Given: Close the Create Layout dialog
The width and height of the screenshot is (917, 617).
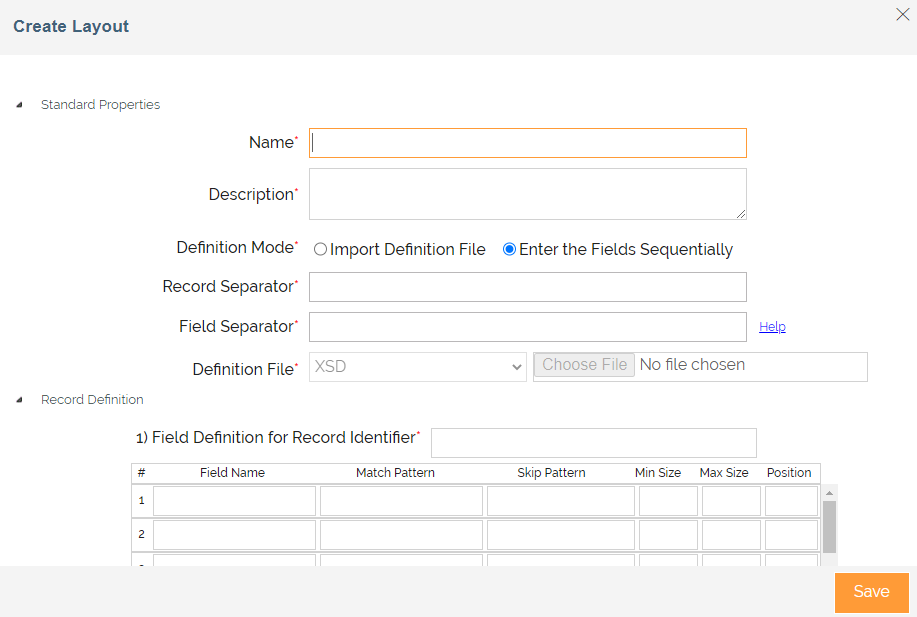Looking at the screenshot, I should tap(902, 14).
